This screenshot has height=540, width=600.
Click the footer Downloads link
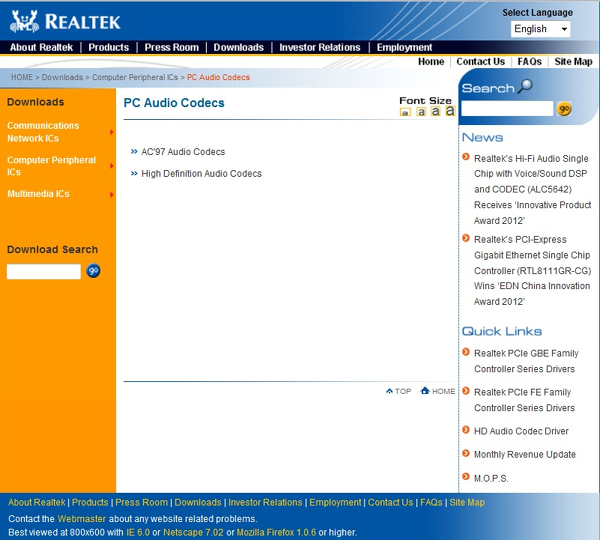click(x=198, y=502)
